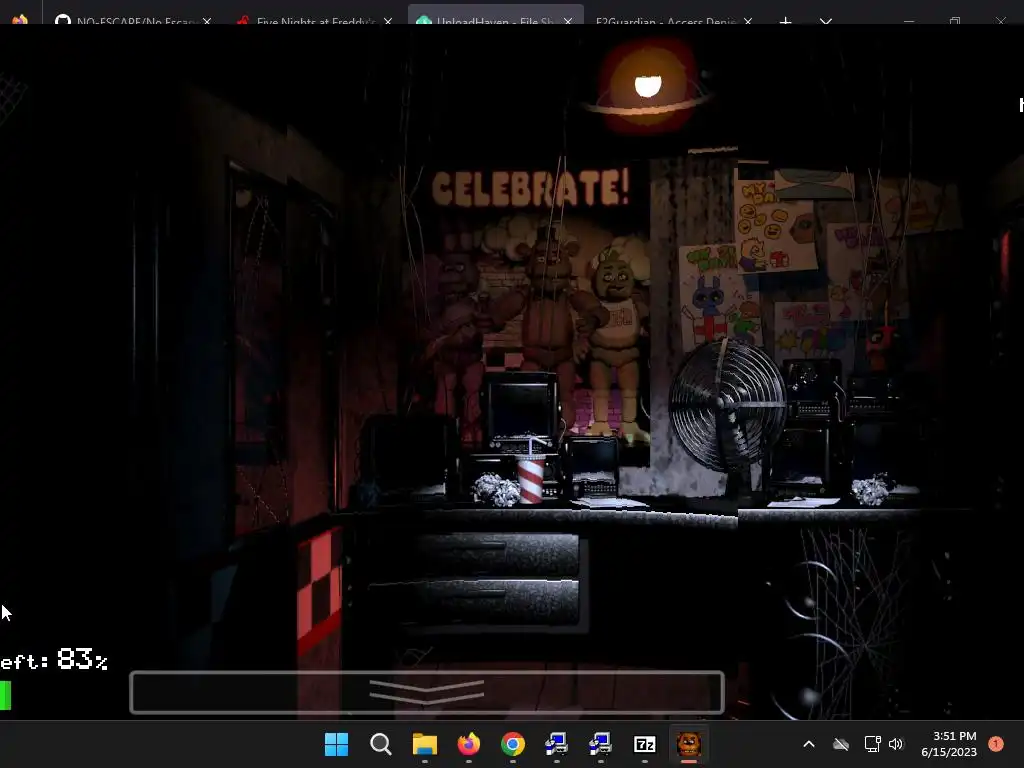Open network status tray icon
Image resolution: width=1024 pixels, height=768 pixels.
tap(872, 744)
